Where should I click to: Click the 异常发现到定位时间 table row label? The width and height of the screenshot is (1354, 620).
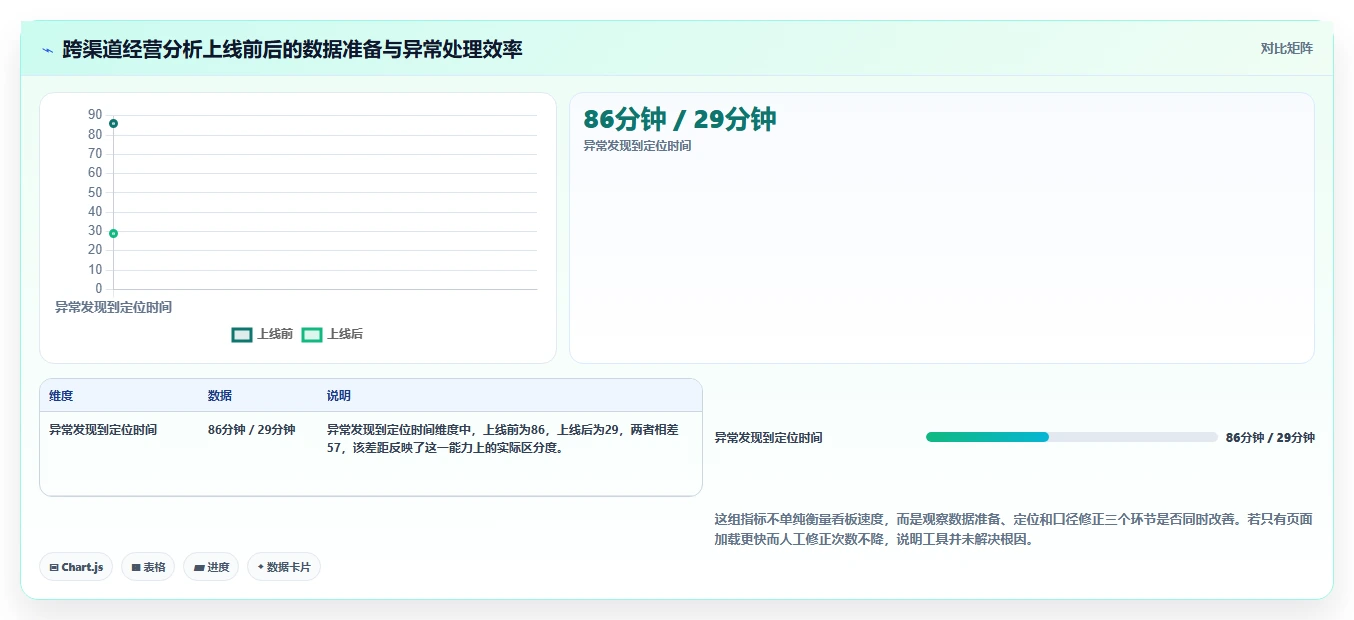tap(103, 430)
